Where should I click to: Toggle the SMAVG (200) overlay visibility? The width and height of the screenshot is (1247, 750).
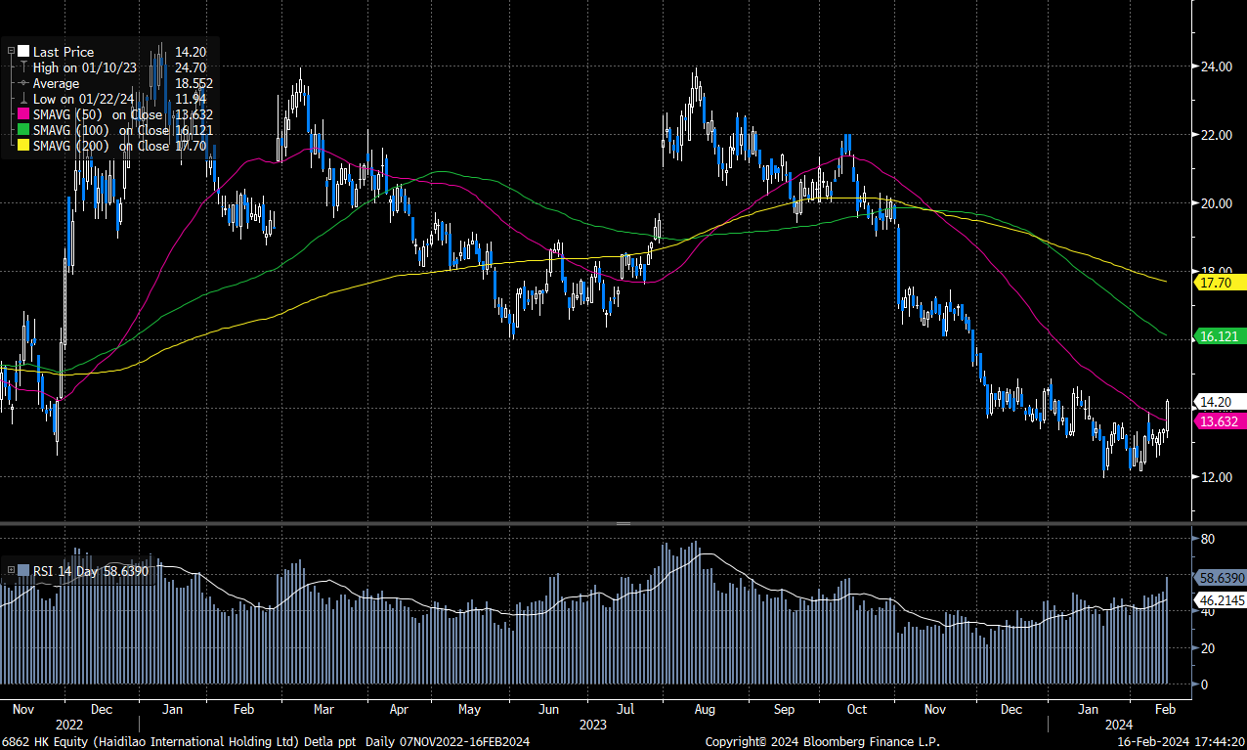coord(23,145)
